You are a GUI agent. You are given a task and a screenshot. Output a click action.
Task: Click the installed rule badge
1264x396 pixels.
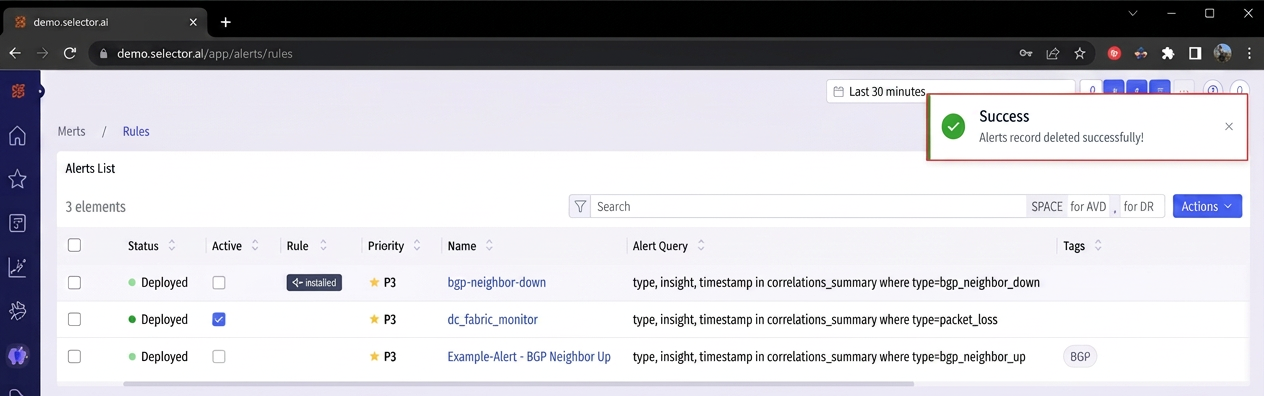[314, 283]
